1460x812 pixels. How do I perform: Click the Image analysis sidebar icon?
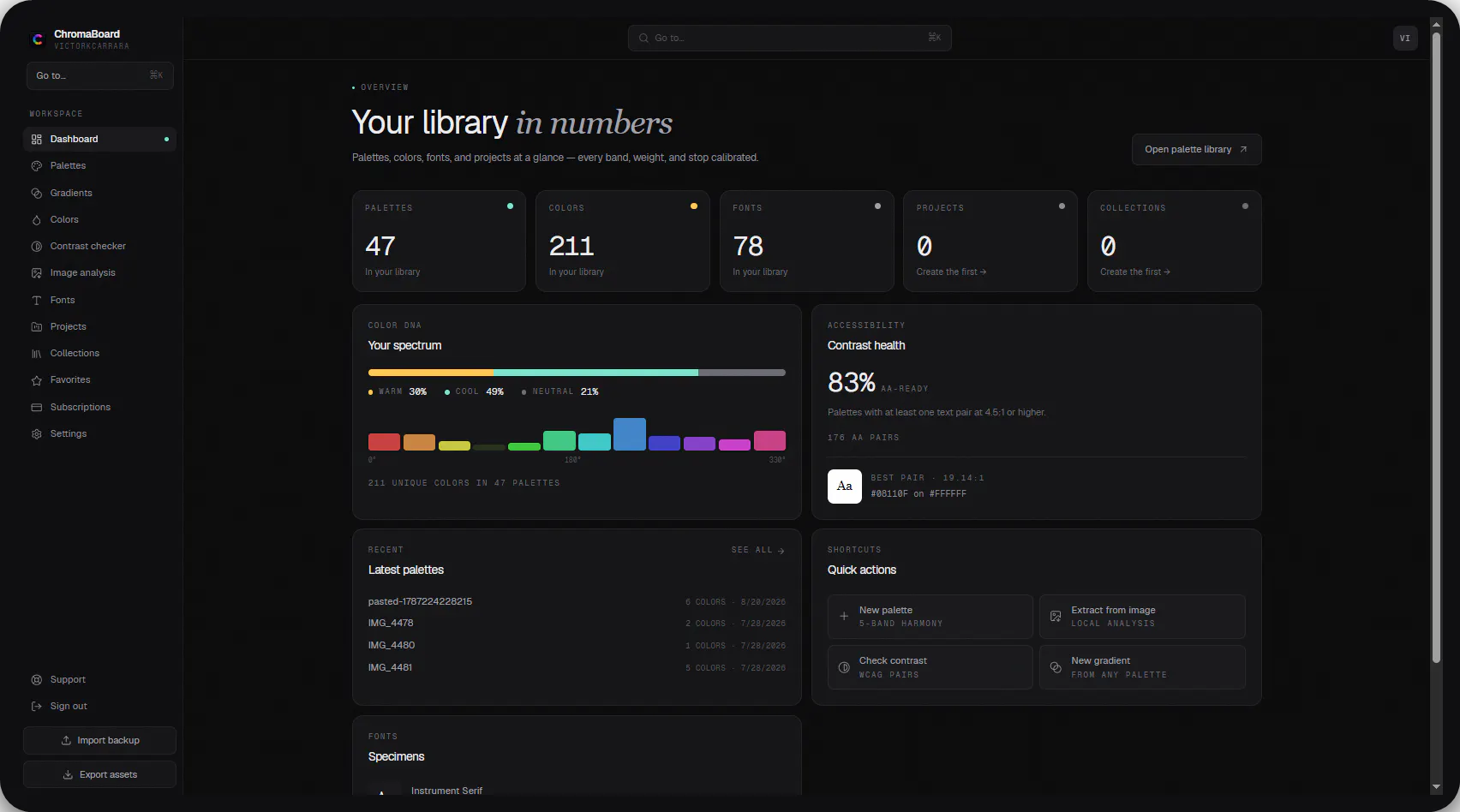(x=37, y=273)
